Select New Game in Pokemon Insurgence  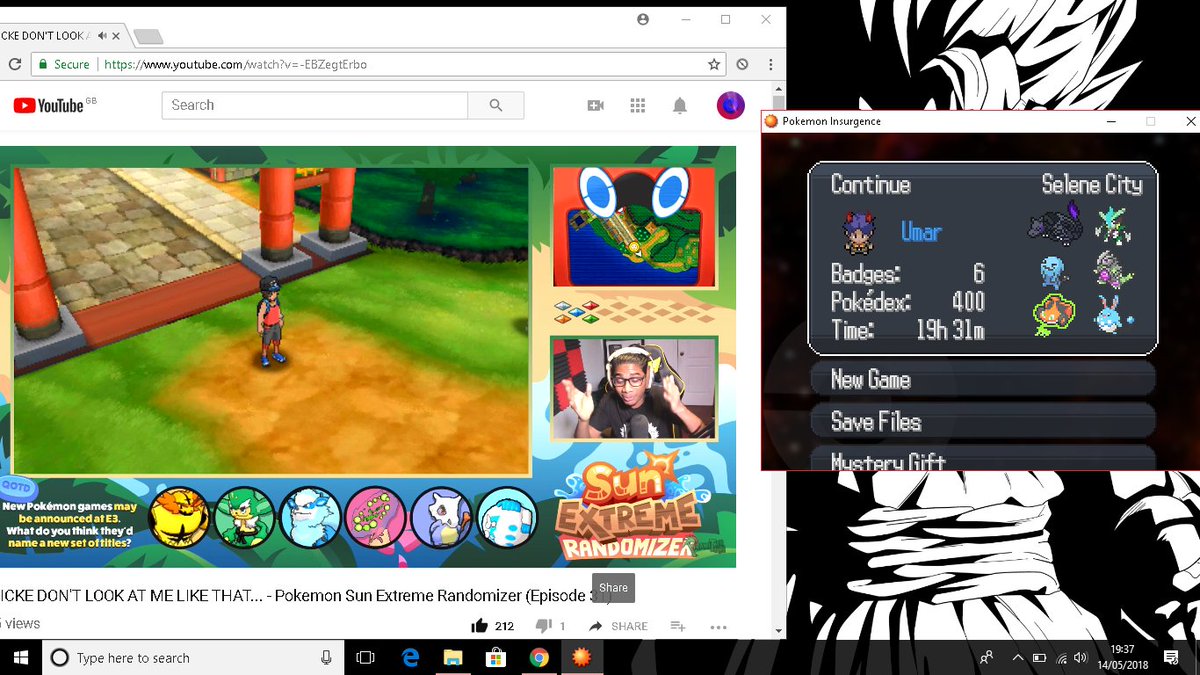[983, 379]
